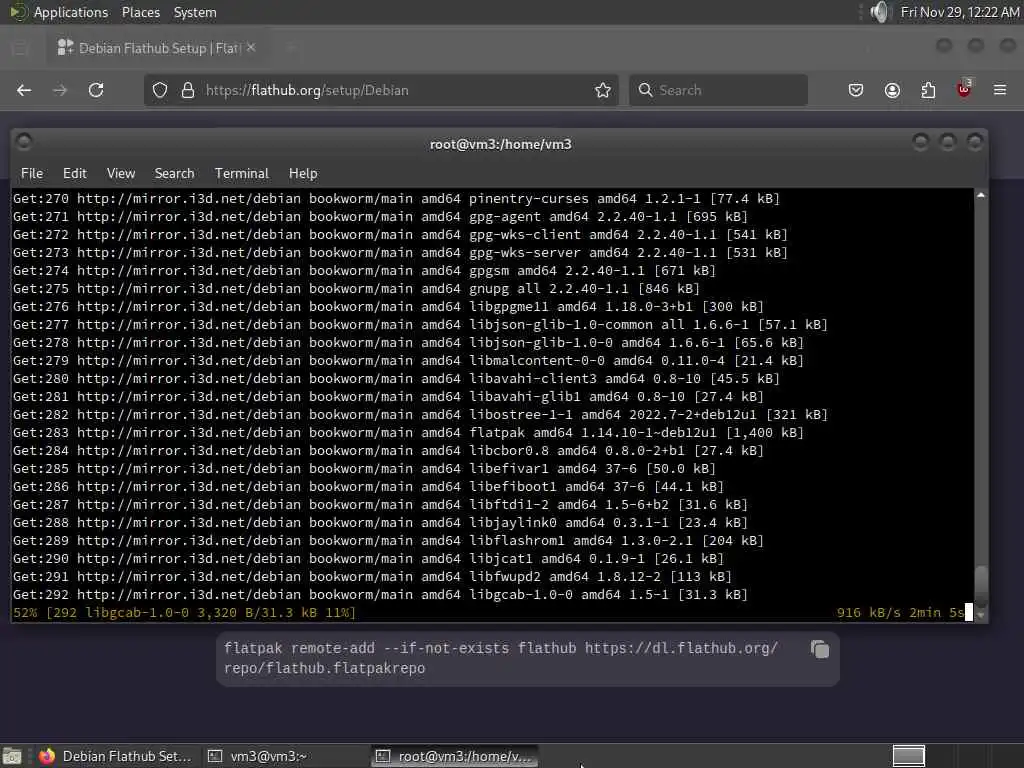Select the Debian Flathub Setup browser tab
The width and height of the screenshot is (1024, 768).
click(x=155, y=48)
